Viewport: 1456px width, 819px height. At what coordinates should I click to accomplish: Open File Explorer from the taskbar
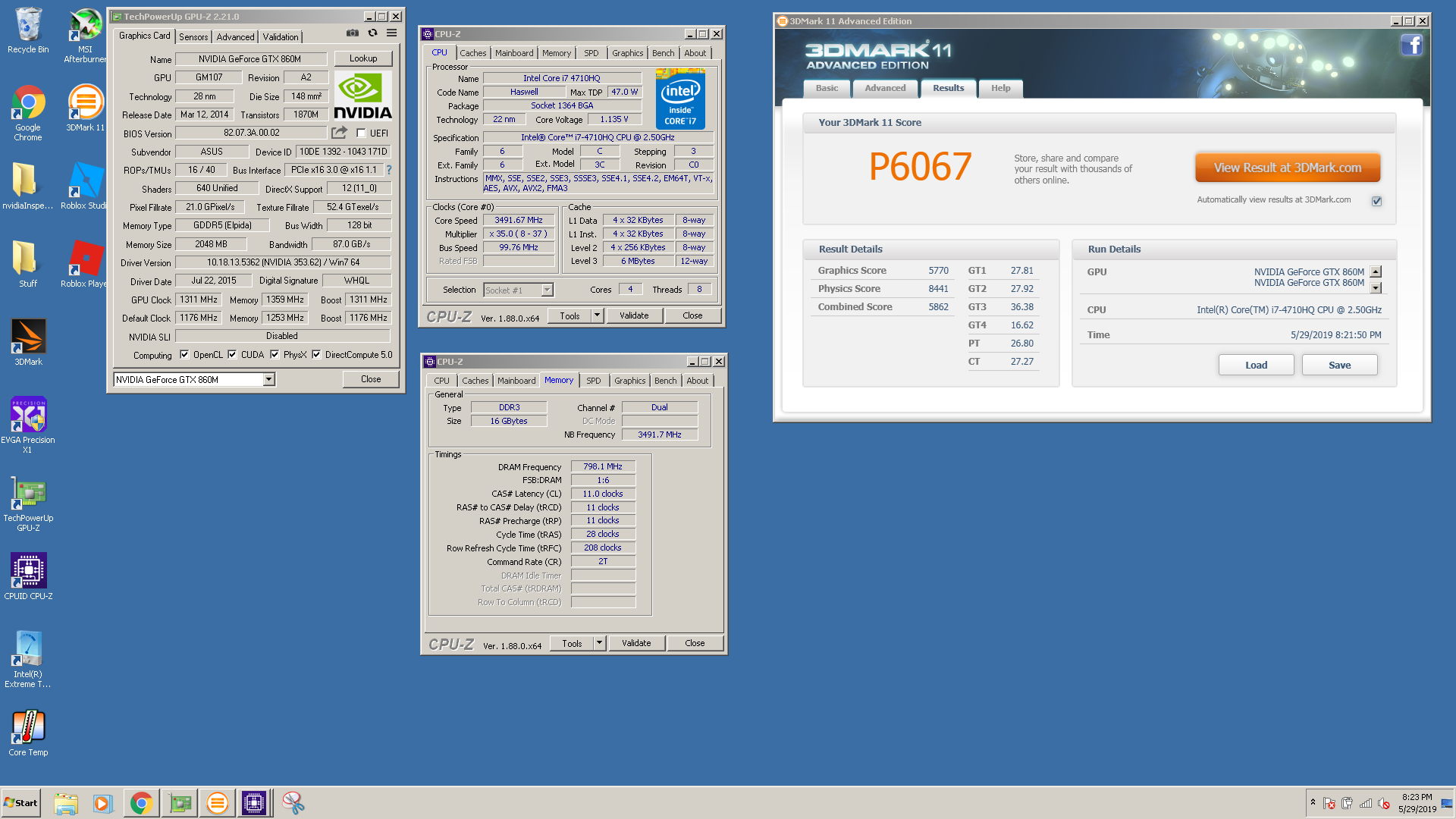(x=66, y=803)
